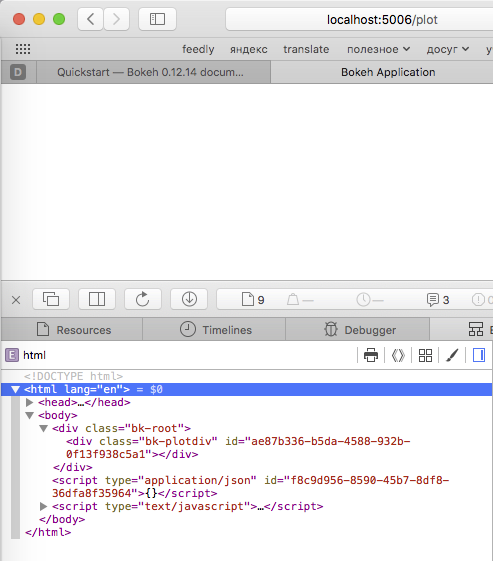Close the Web Inspector with the X

16,300
